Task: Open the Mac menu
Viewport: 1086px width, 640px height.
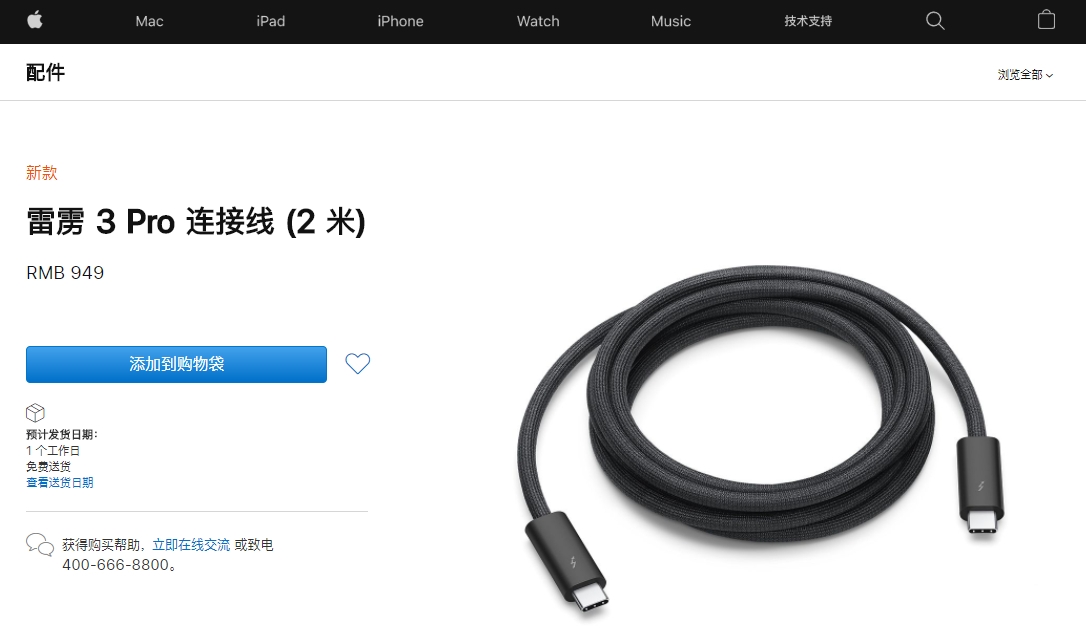Action: coord(150,21)
